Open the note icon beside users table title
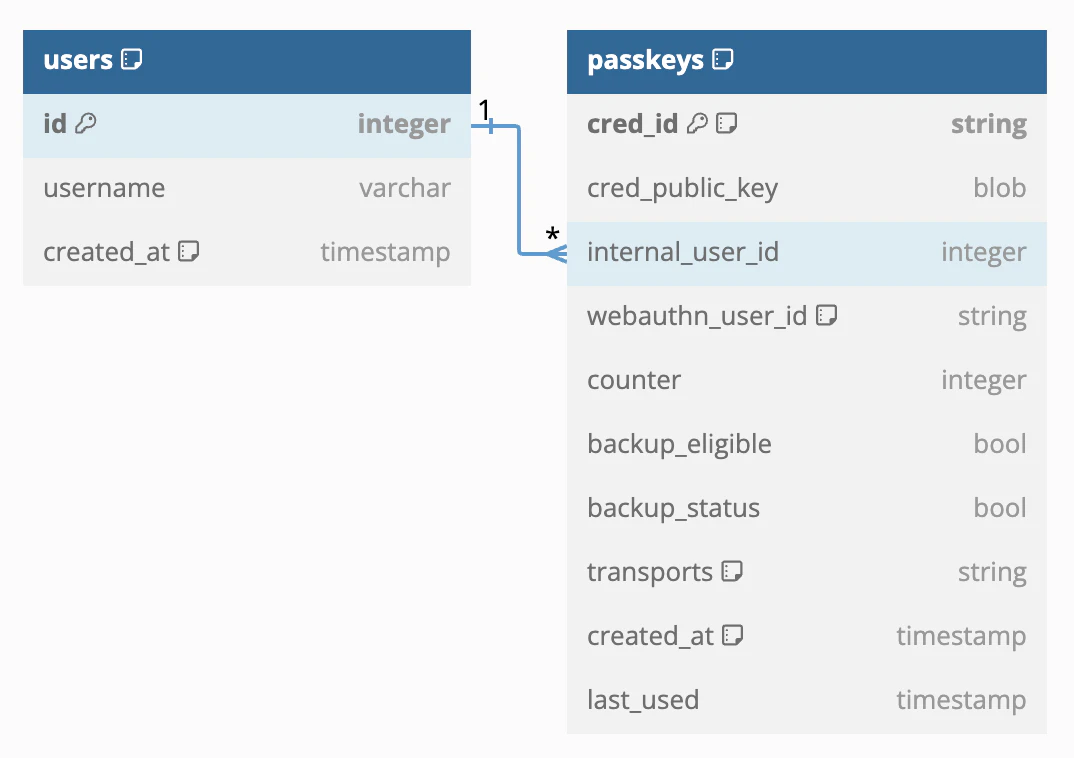This screenshot has height=758, width=1074. (x=132, y=60)
